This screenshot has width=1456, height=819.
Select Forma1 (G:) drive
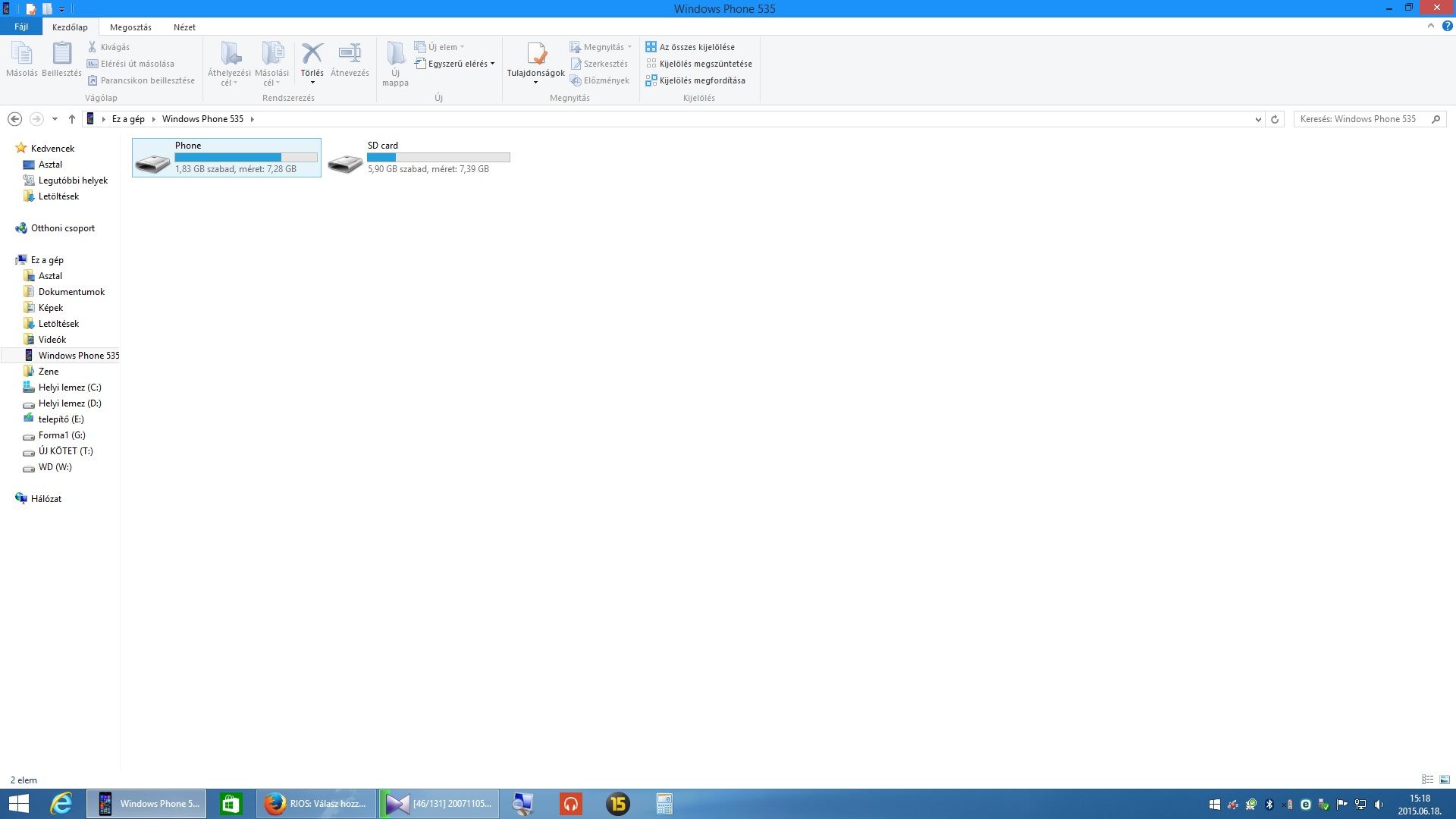[x=61, y=435]
